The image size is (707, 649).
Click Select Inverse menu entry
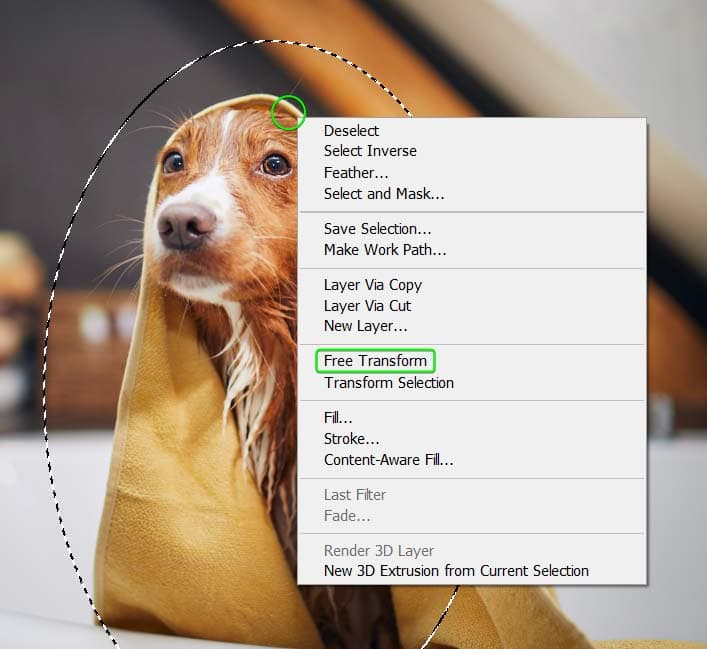[x=472, y=151]
